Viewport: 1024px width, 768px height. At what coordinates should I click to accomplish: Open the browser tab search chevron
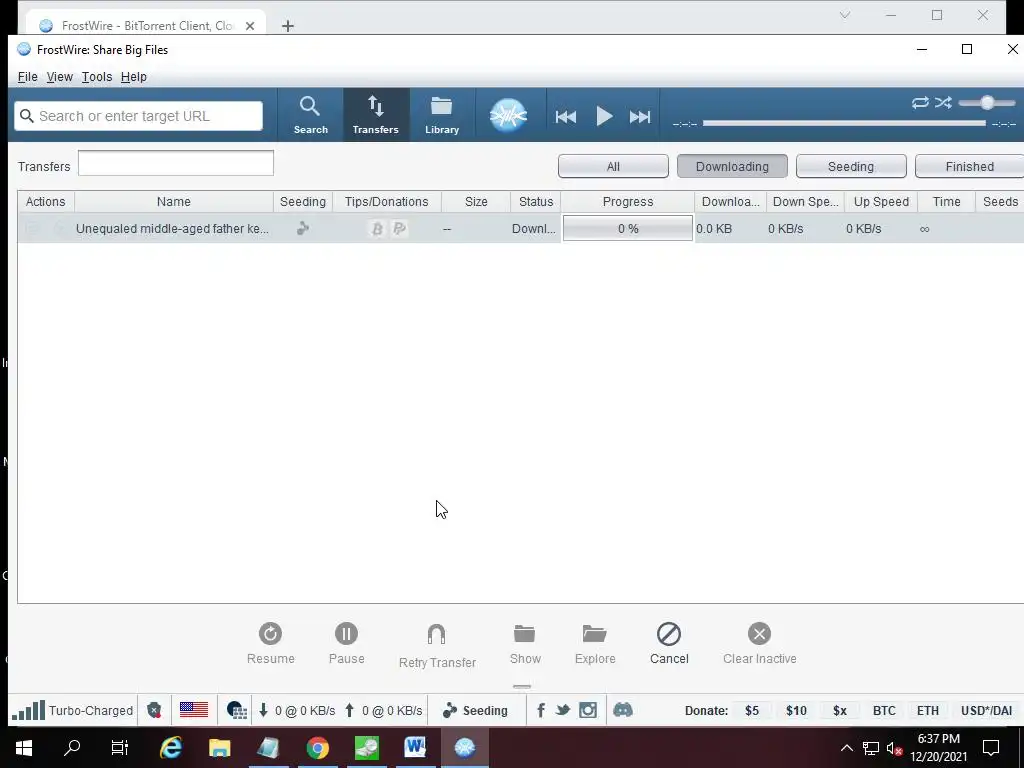pyautogui.click(x=844, y=15)
